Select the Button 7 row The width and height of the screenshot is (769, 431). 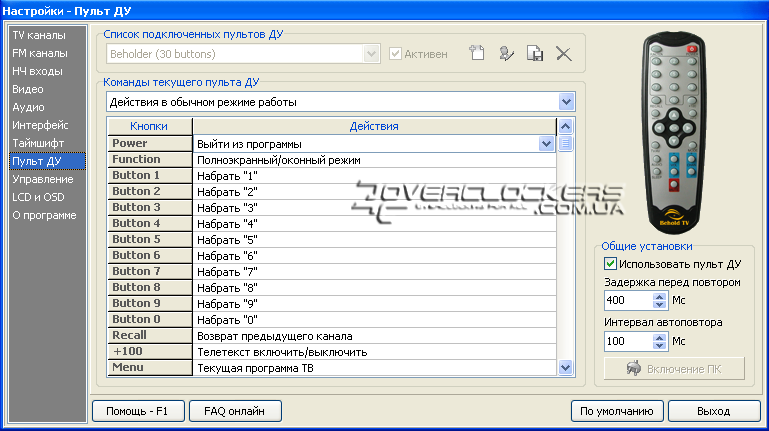[150, 271]
